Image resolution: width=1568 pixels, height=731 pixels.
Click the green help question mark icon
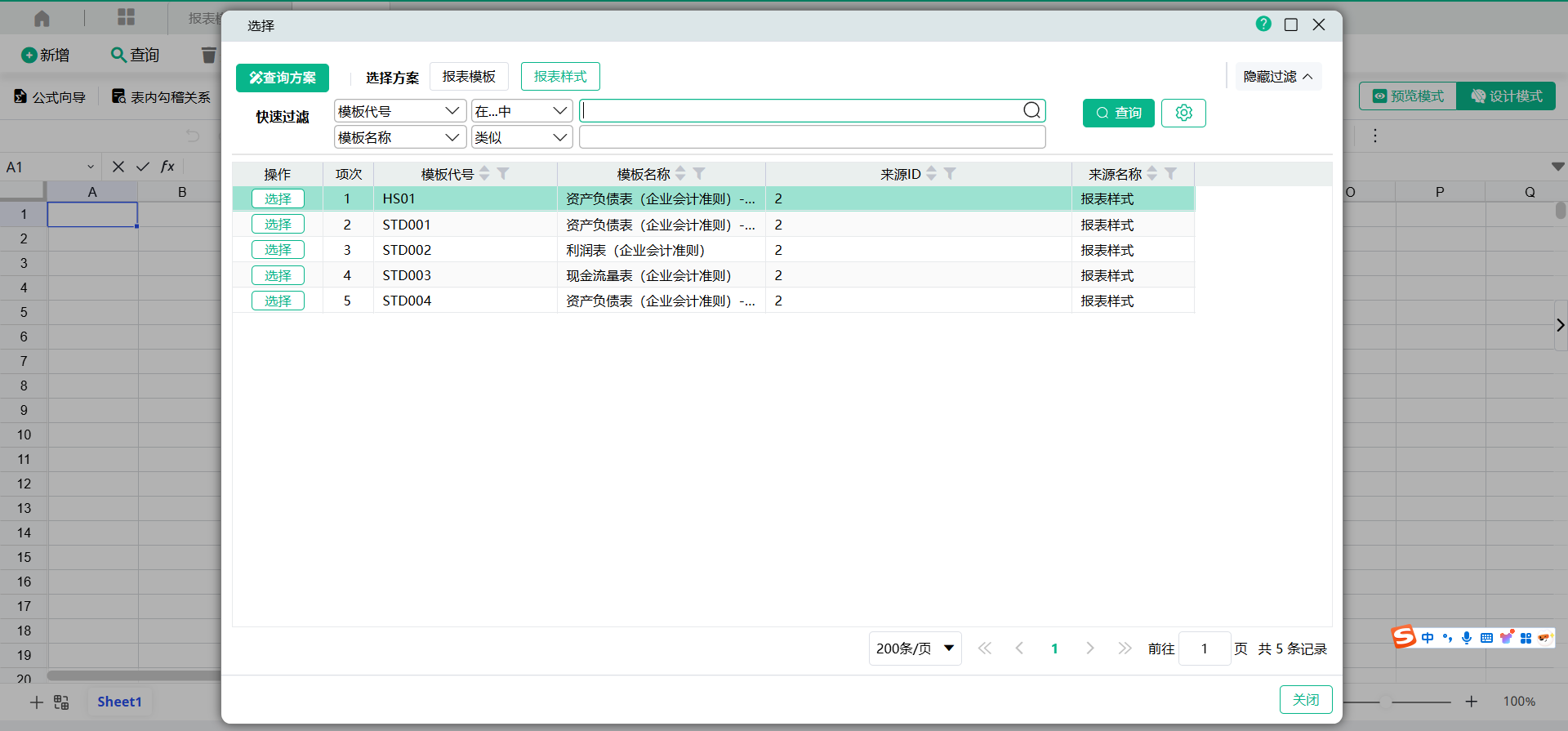(x=1263, y=25)
